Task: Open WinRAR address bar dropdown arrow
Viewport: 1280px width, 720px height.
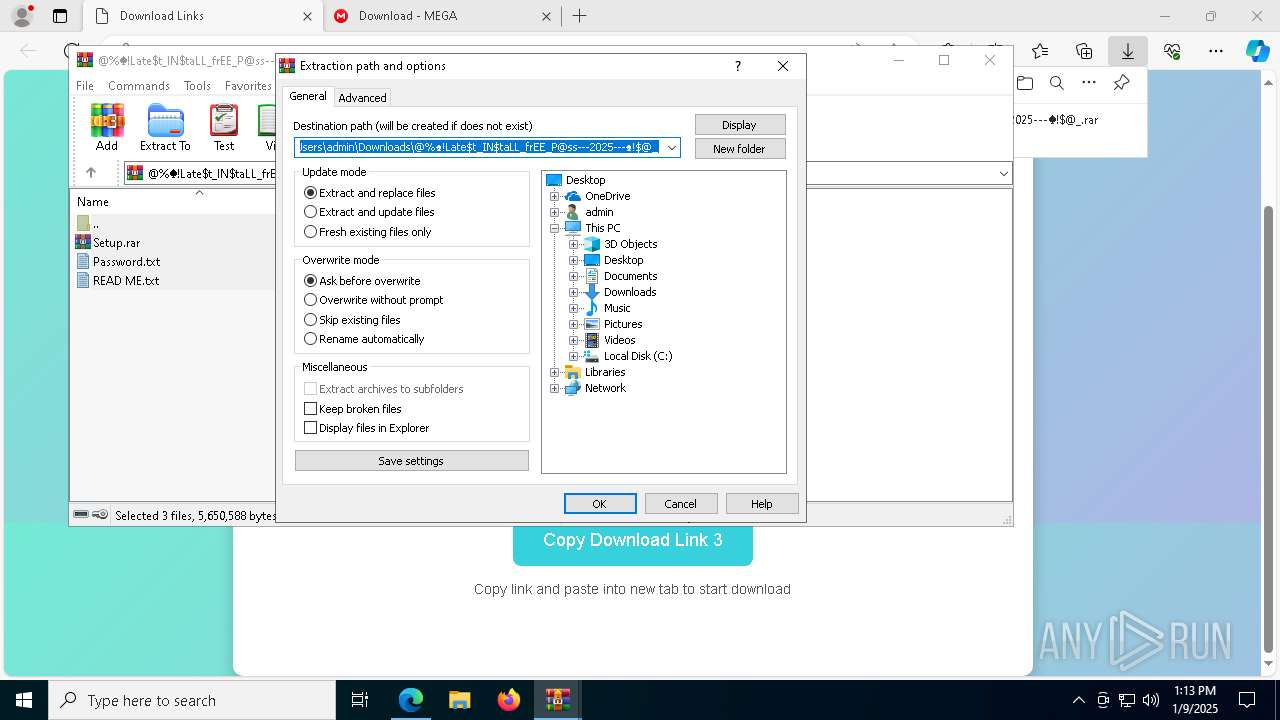Action: pos(1003,173)
